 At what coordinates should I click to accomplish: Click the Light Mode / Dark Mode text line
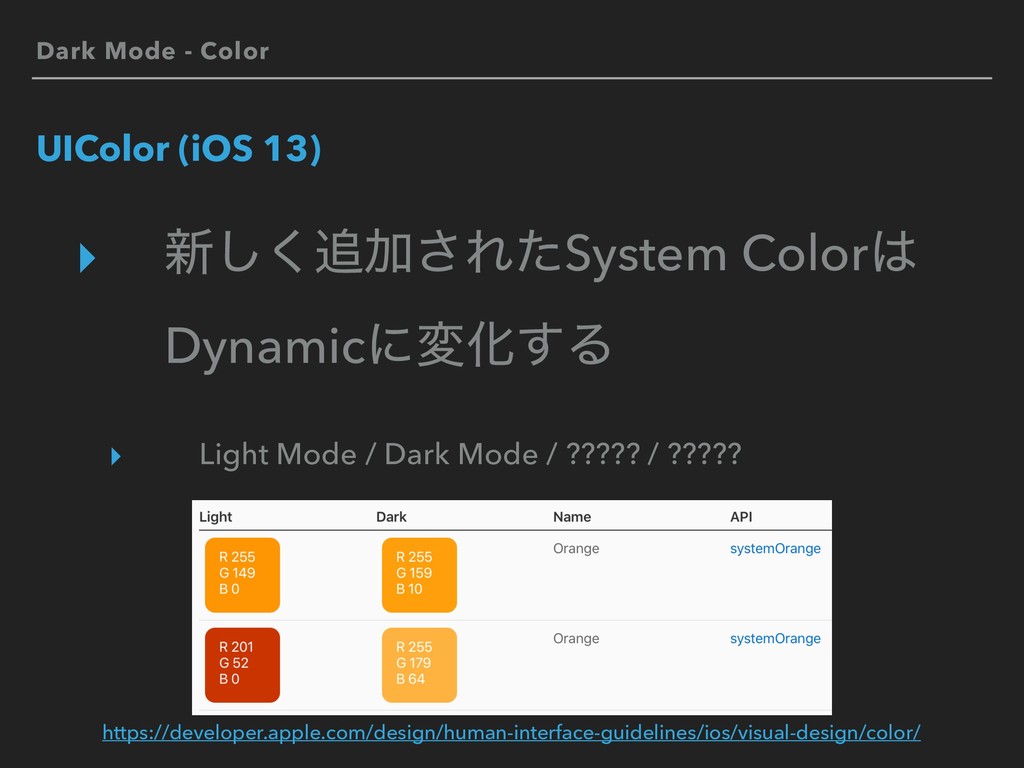pos(470,455)
